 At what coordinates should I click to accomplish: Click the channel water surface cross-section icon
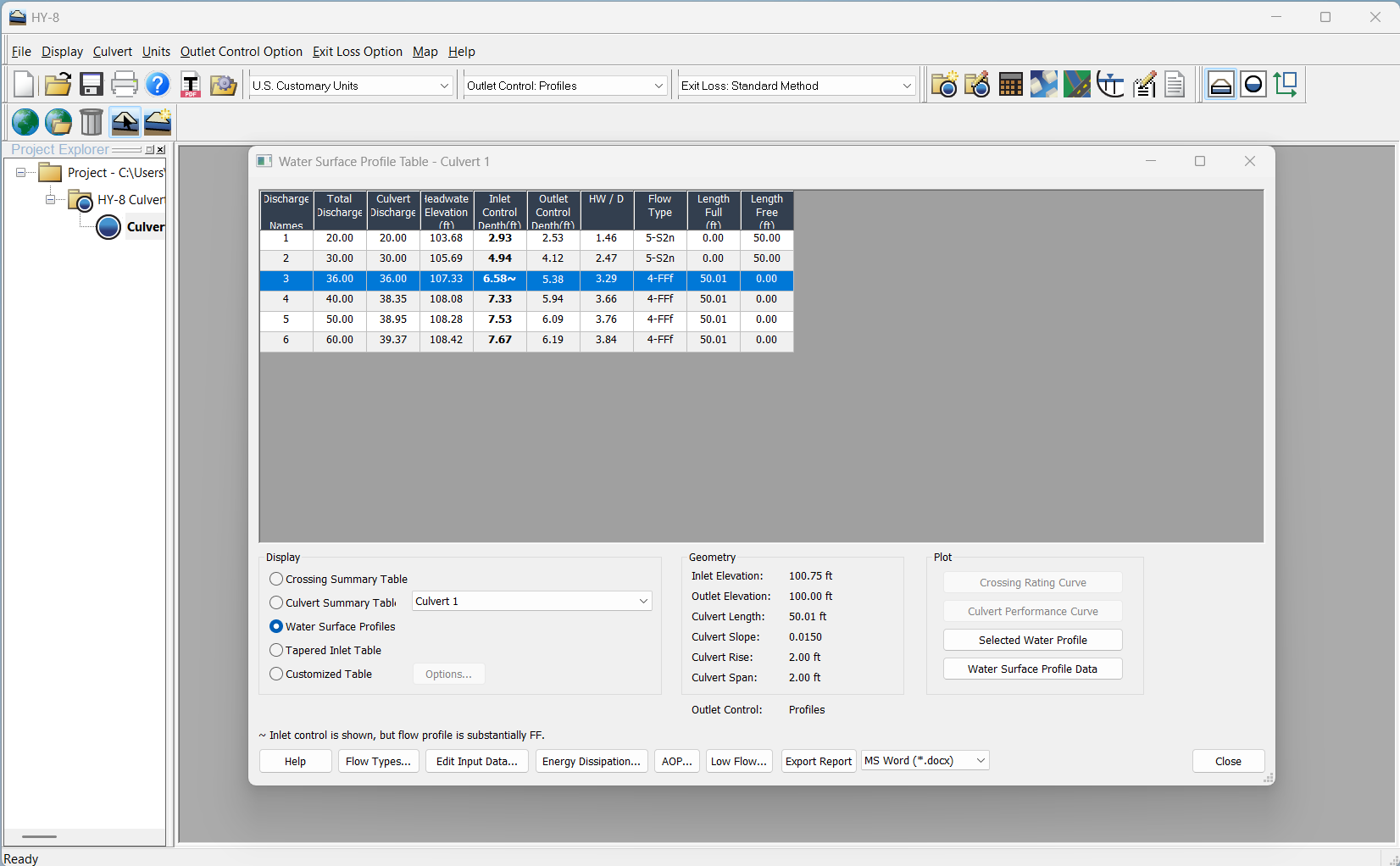pyautogui.click(x=1110, y=85)
